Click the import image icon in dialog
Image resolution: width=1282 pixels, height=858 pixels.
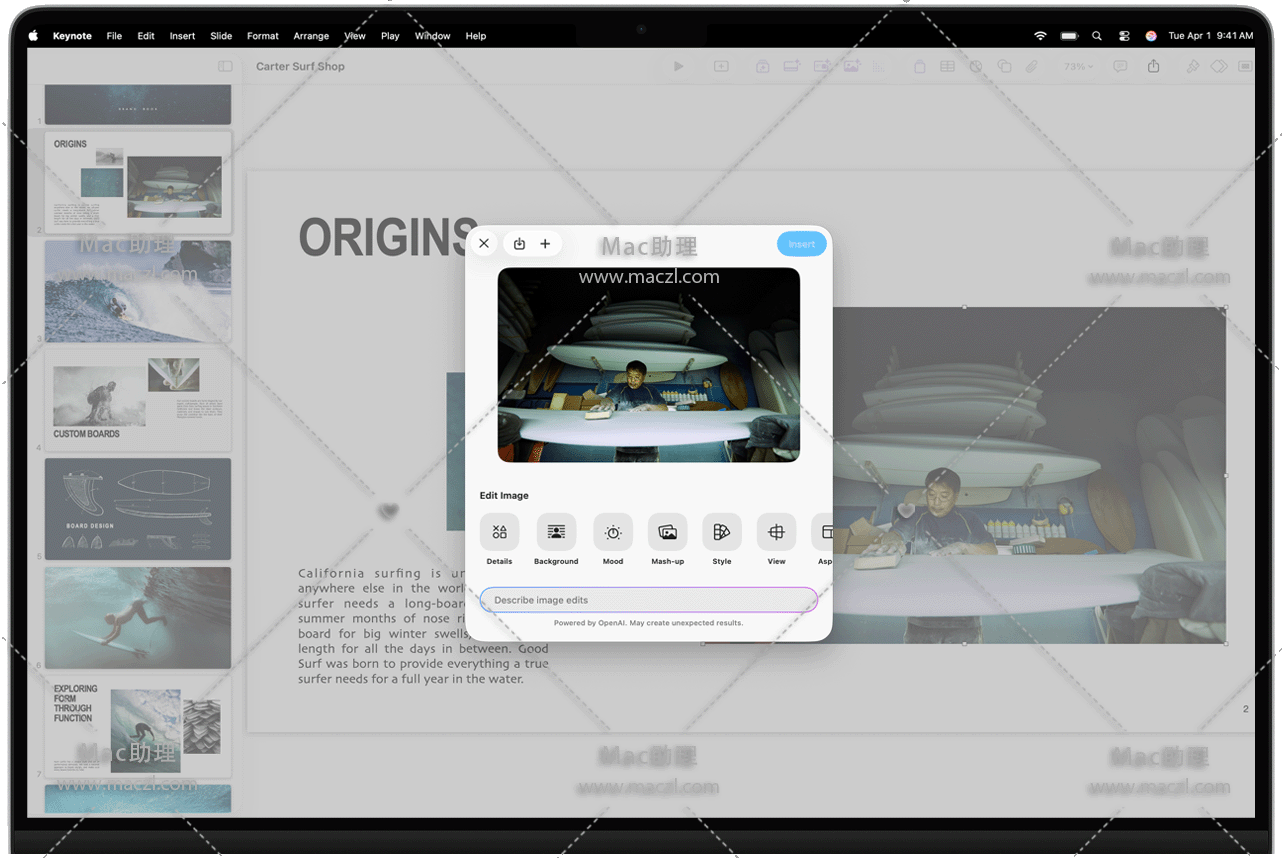point(519,244)
